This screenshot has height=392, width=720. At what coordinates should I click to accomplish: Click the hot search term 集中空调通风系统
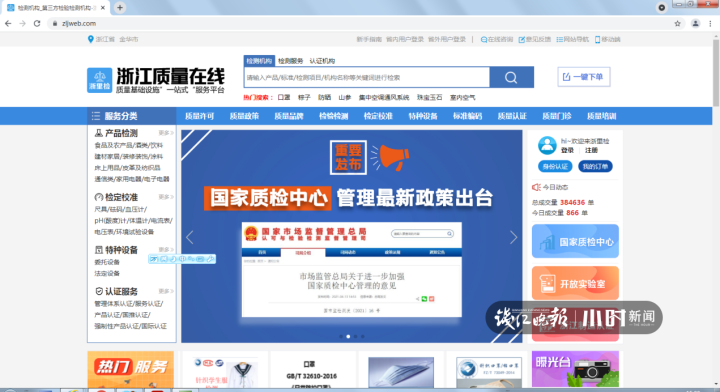click(384, 97)
